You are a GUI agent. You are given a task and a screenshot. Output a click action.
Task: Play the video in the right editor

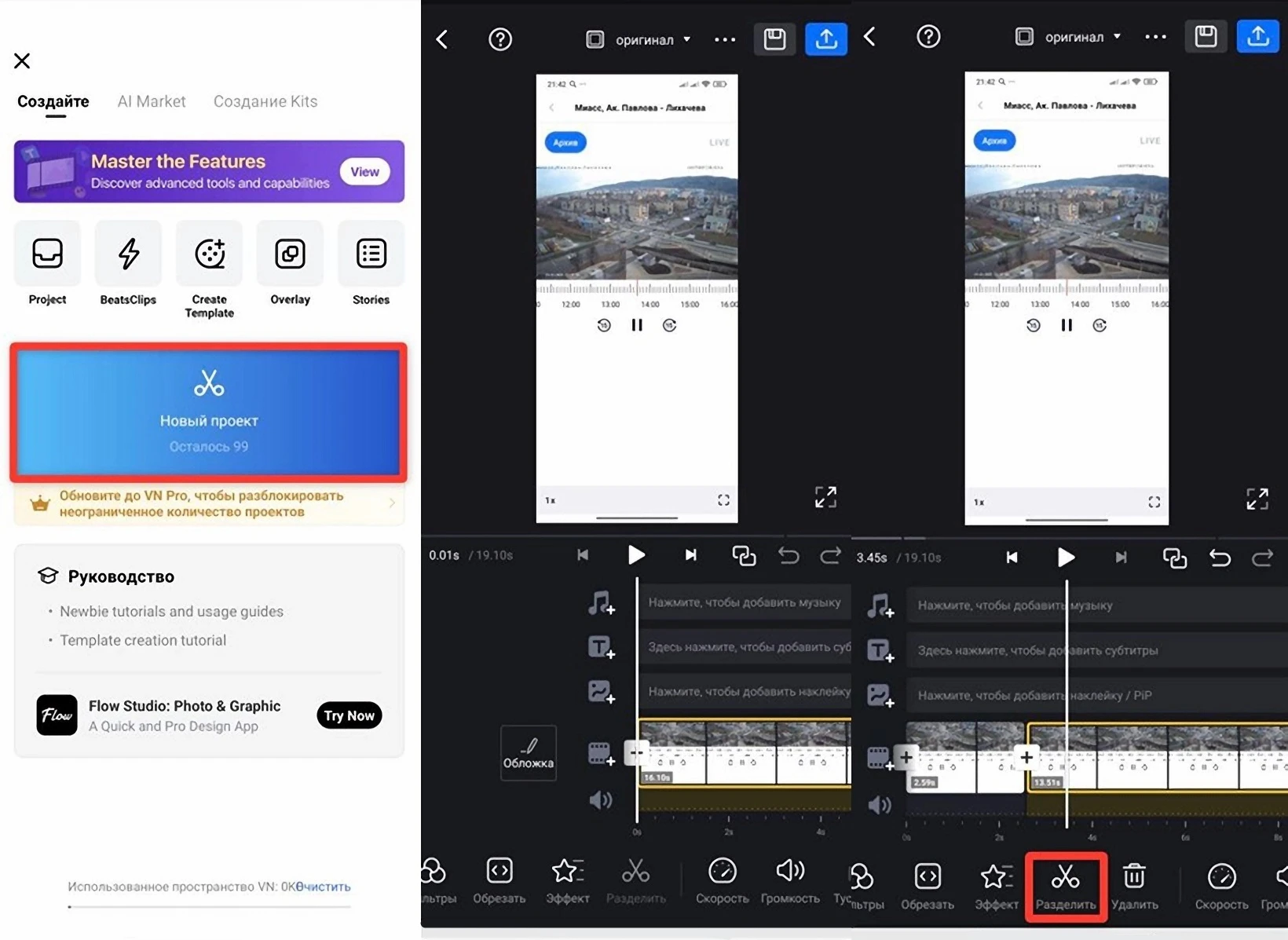tap(1066, 558)
